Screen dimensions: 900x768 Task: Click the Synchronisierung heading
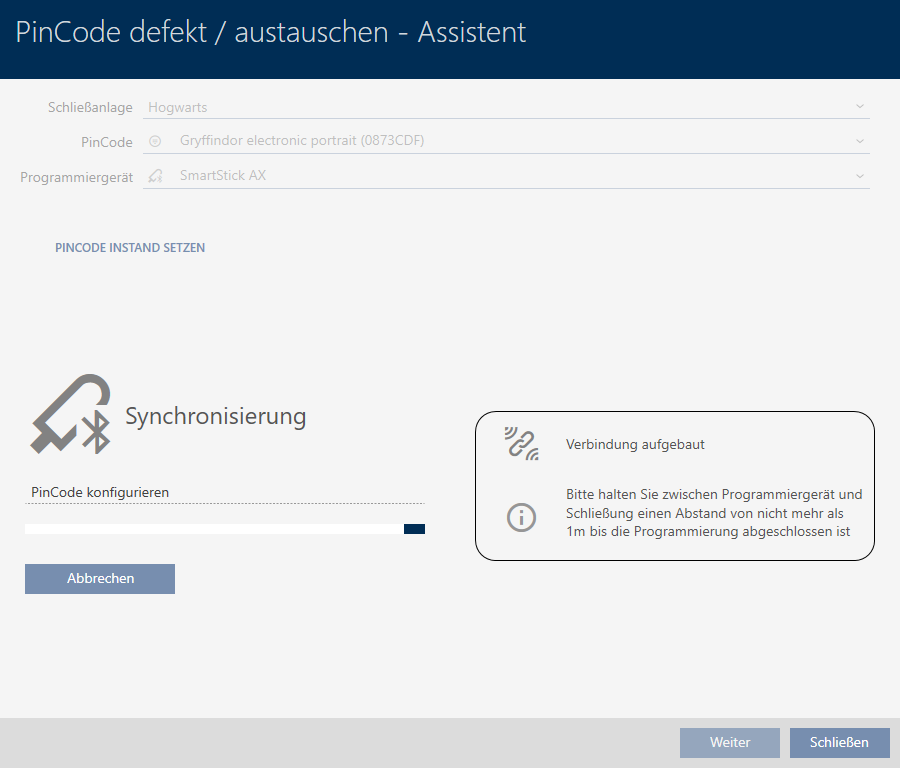click(x=215, y=416)
